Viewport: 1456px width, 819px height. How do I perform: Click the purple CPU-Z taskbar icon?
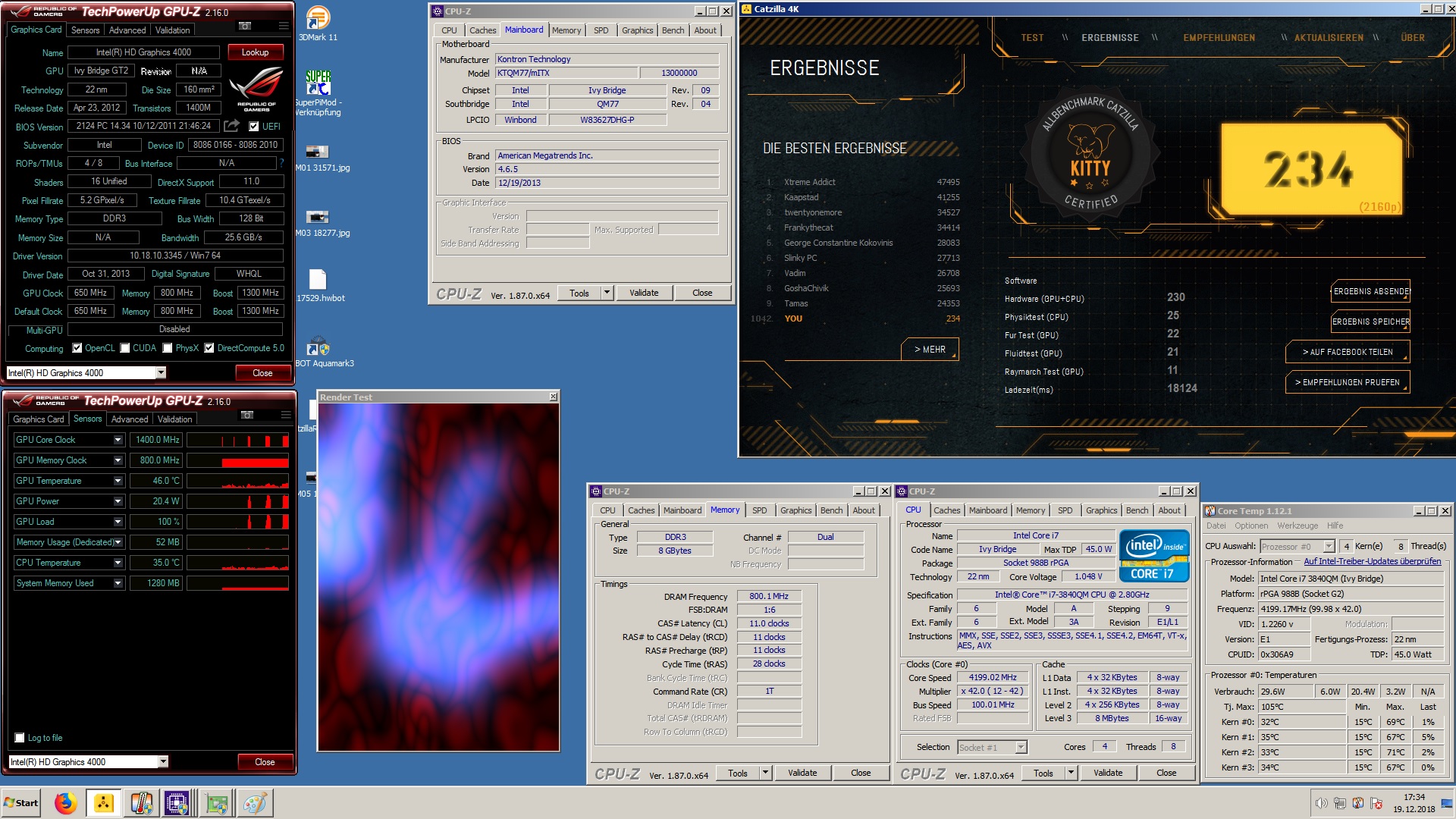click(x=177, y=803)
